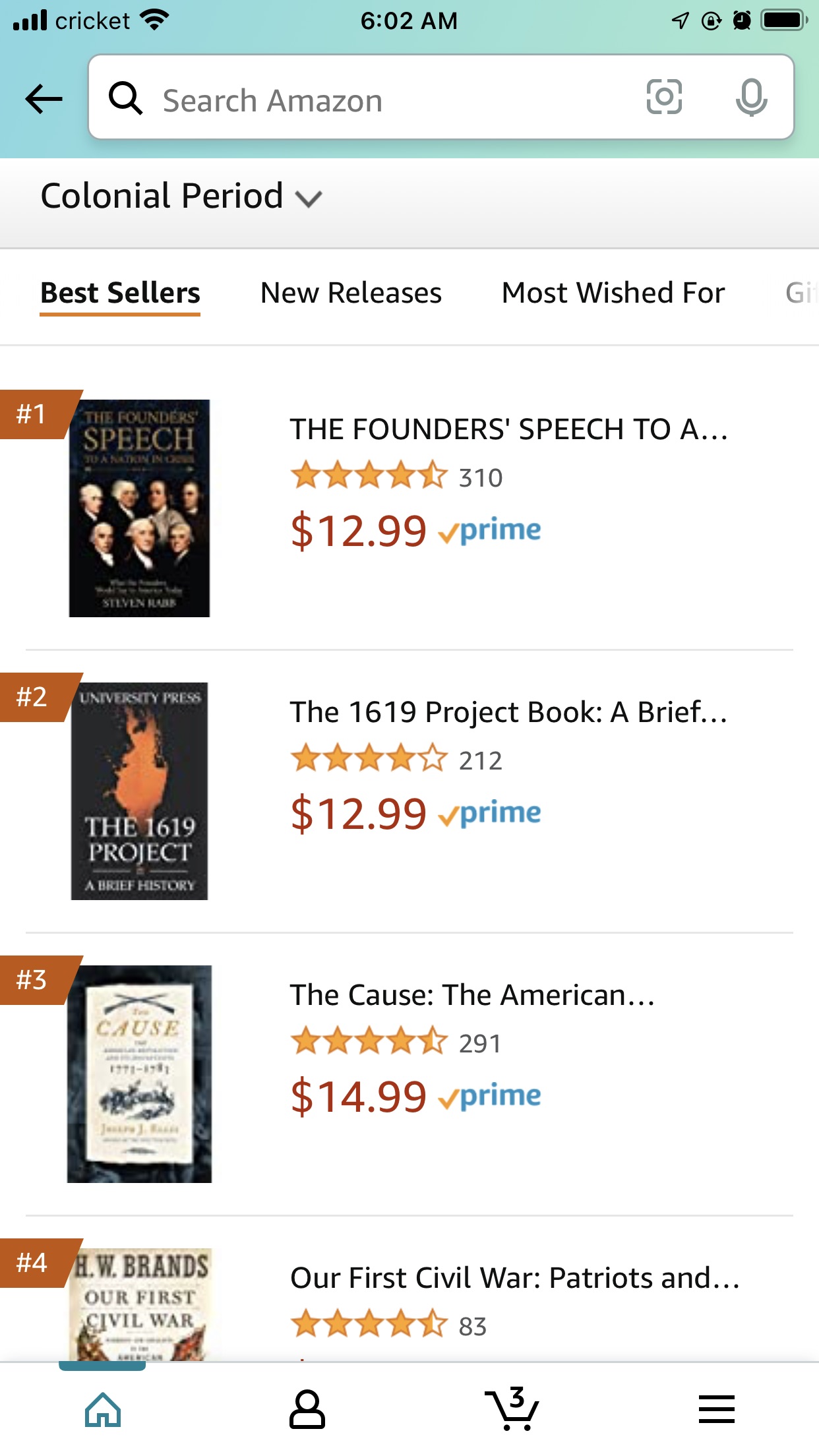Switch to Most Wished For tab

point(613,293)
